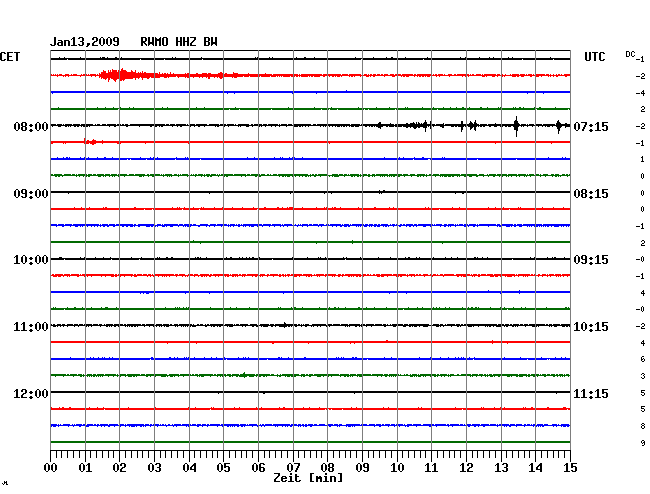Image resolution: width=650 pixels, height=494 pixels.
Task: Click the small black blip on the 10:15 trace
Action: [x=284, y=325]
